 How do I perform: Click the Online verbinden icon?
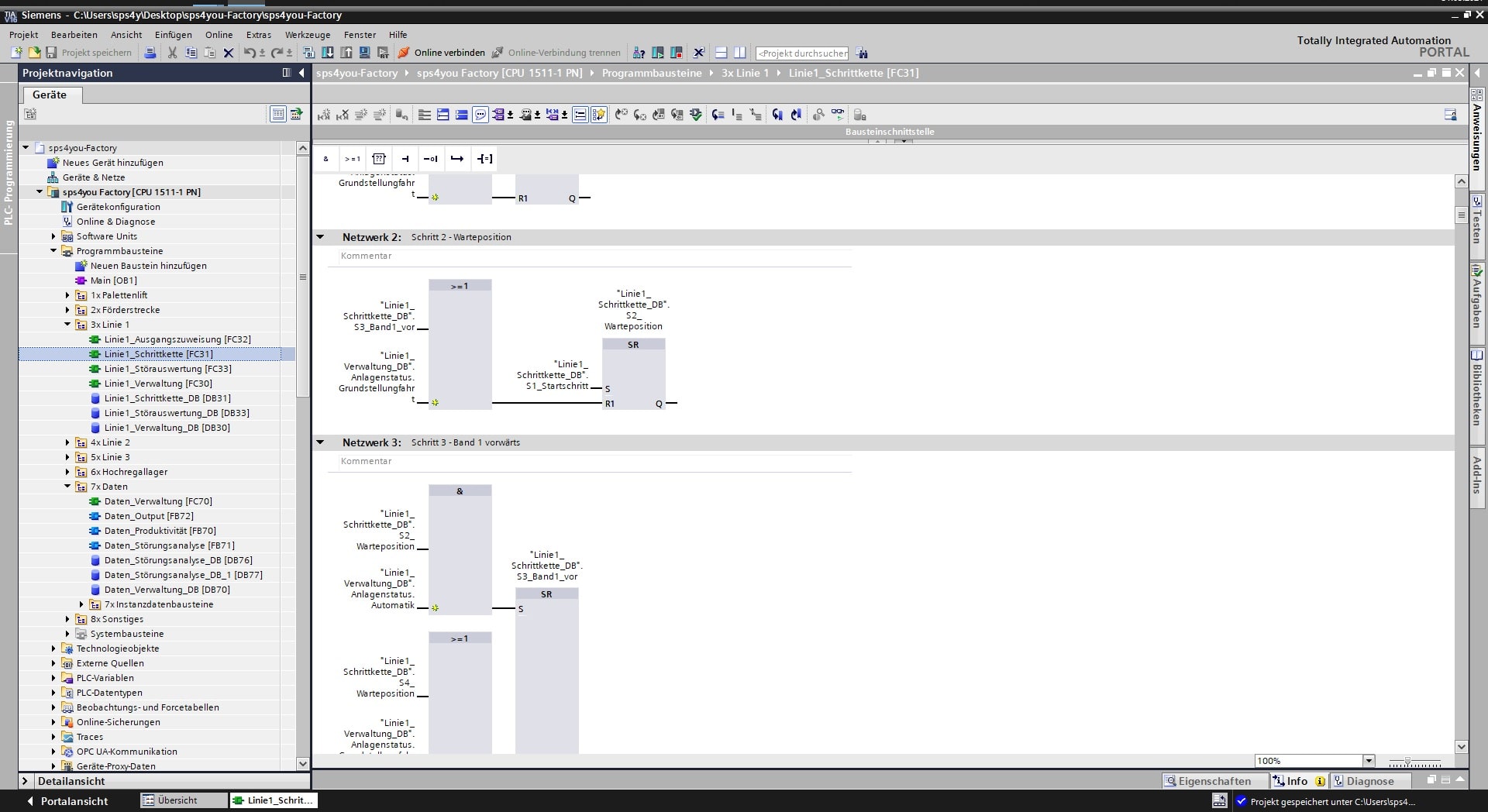click(x=404, y=53)
